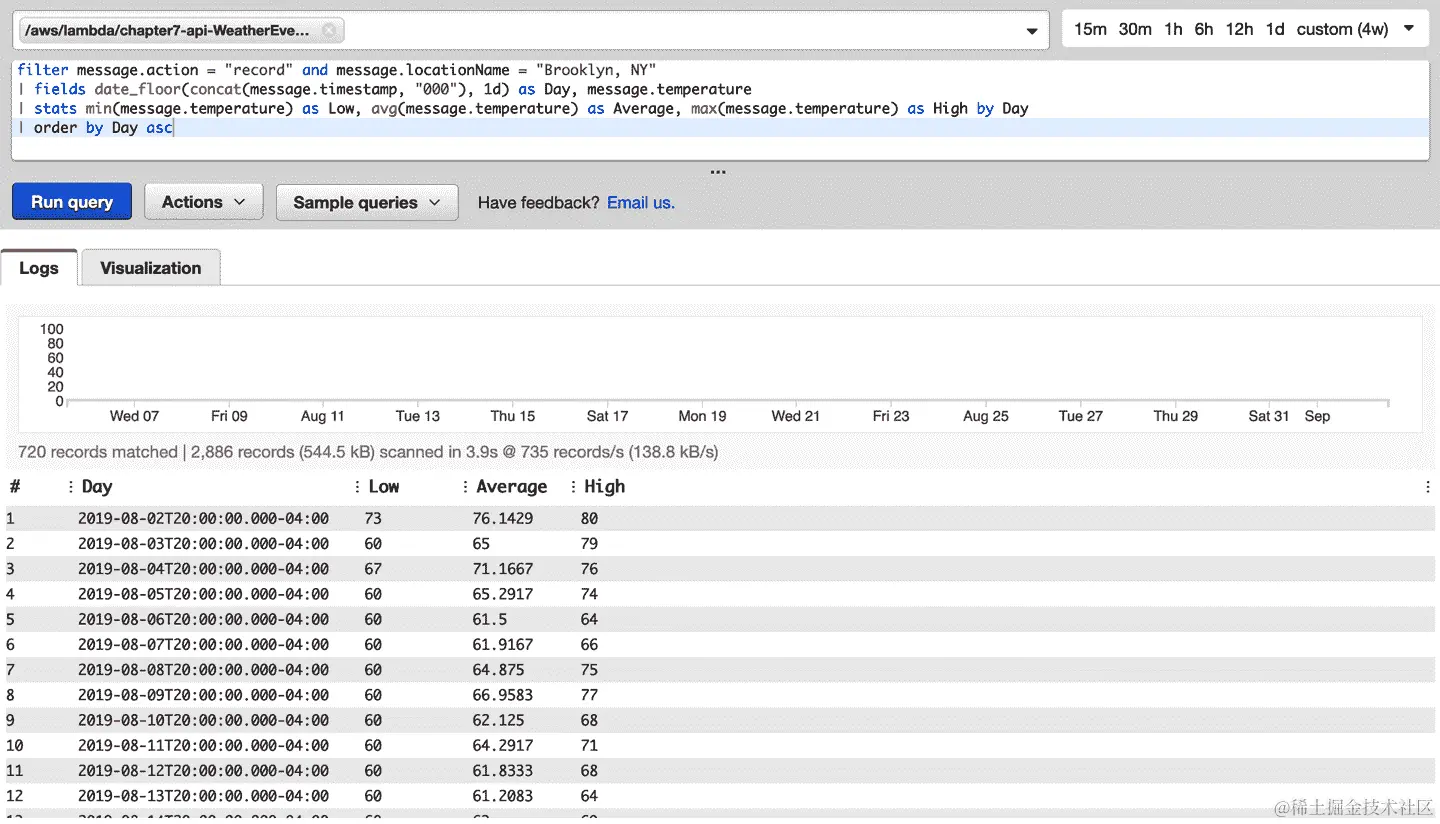This screenshot has height=824, width=1440.
Task: Click Average value 71.1667
Action: (503, 569)
